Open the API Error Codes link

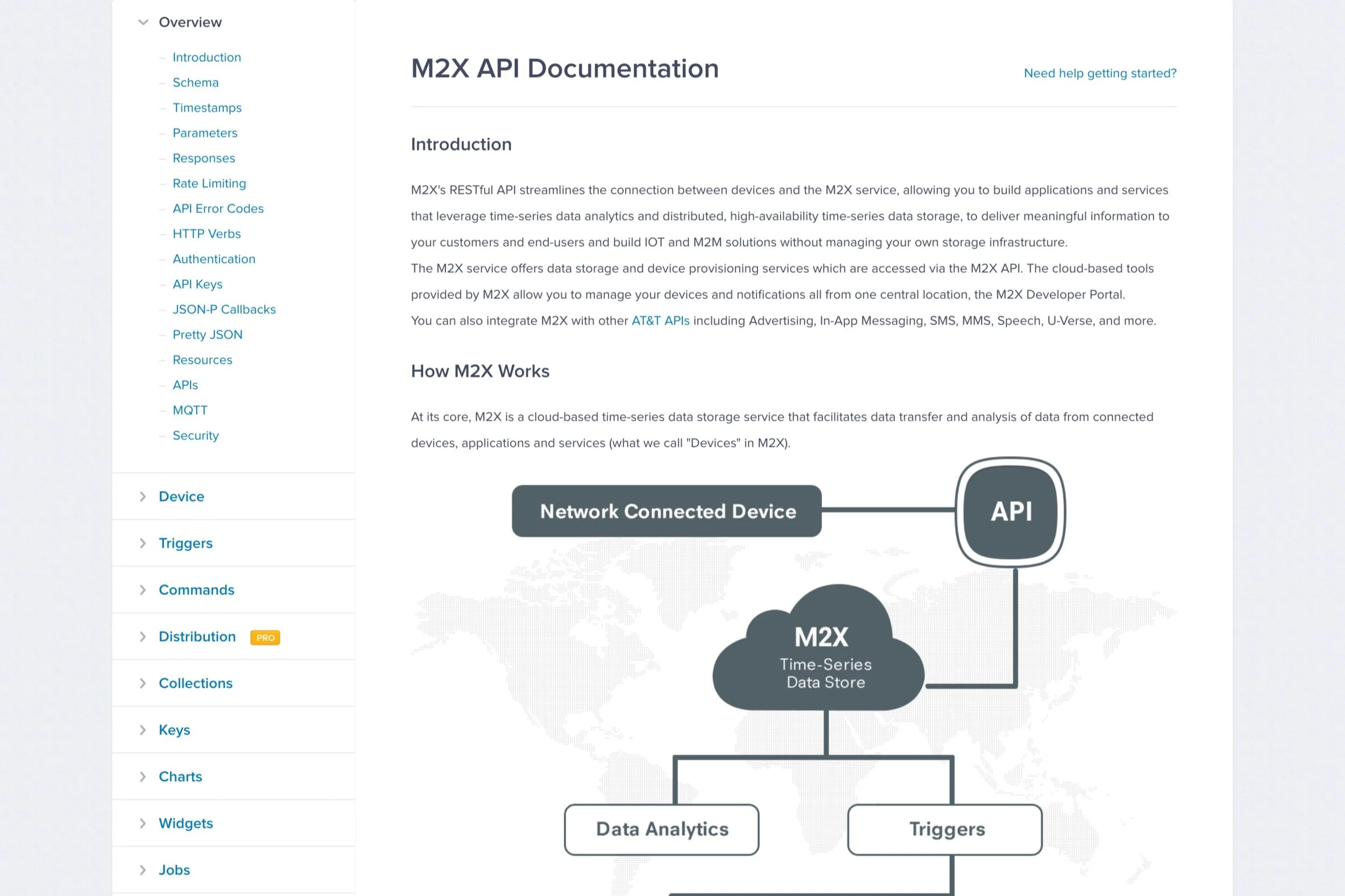click(218, 209)
